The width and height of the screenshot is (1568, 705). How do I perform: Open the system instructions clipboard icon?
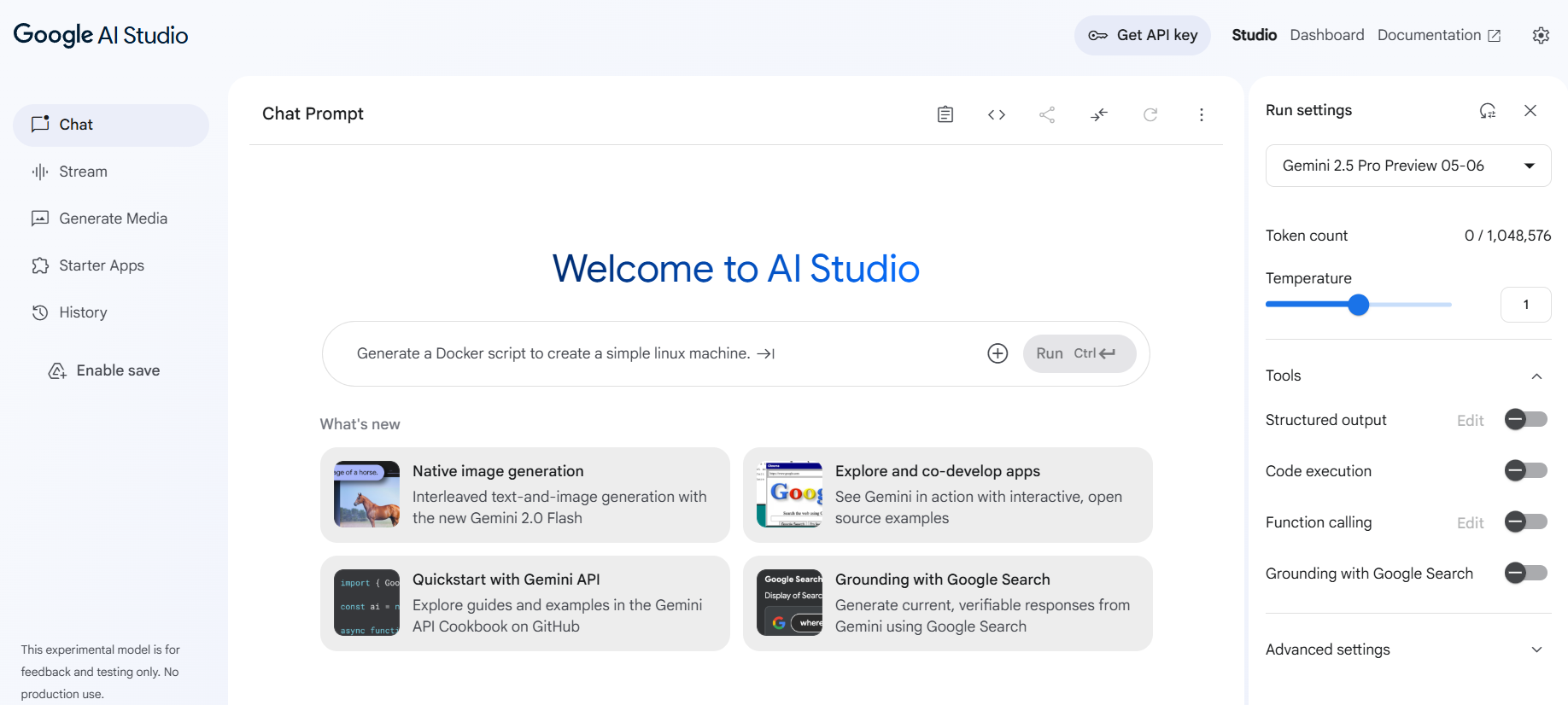(945, 114)
